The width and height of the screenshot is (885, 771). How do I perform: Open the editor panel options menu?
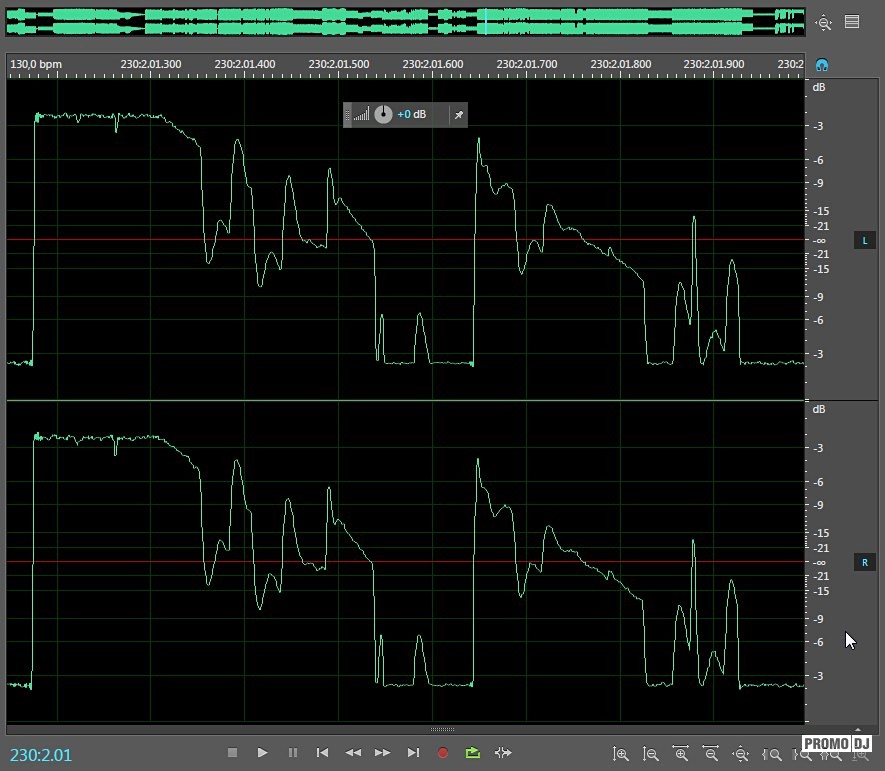(852, 22)
